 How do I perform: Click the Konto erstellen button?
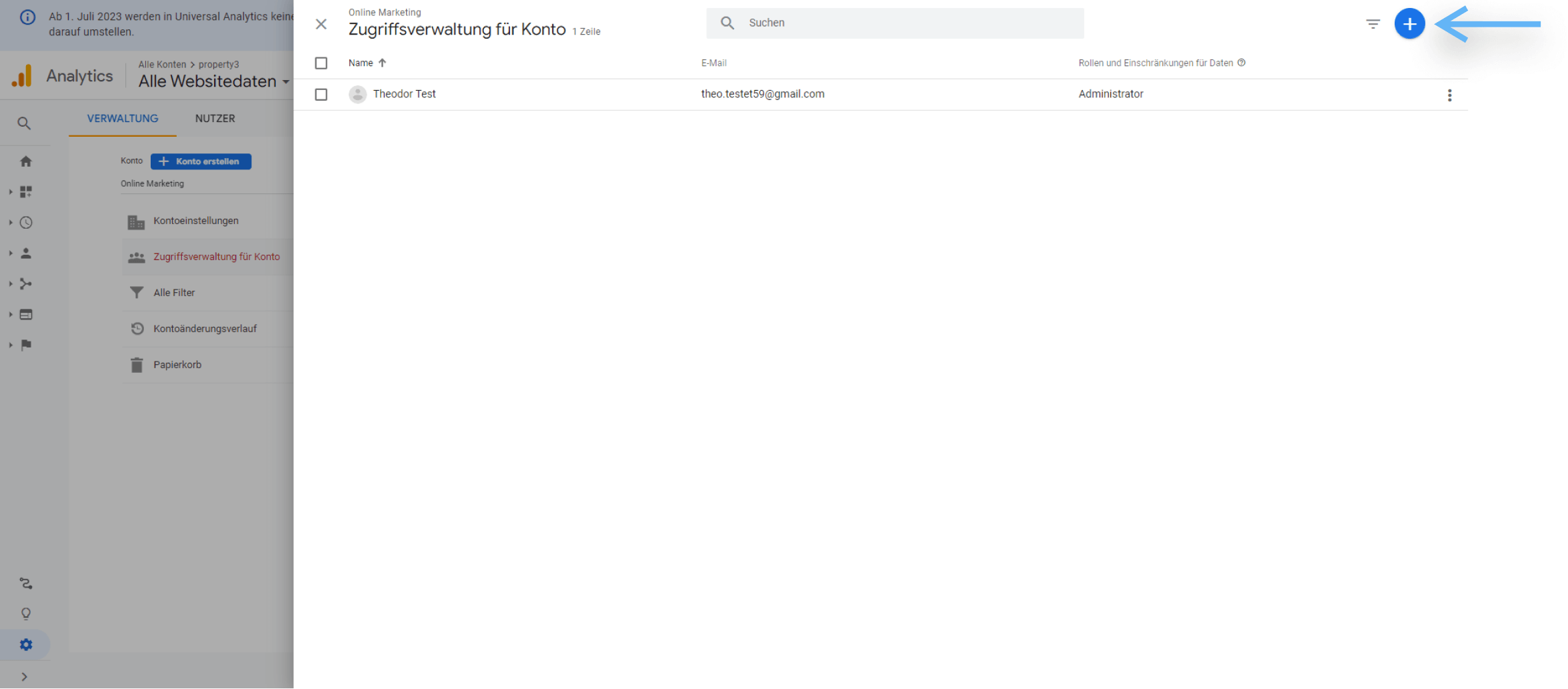201,161
